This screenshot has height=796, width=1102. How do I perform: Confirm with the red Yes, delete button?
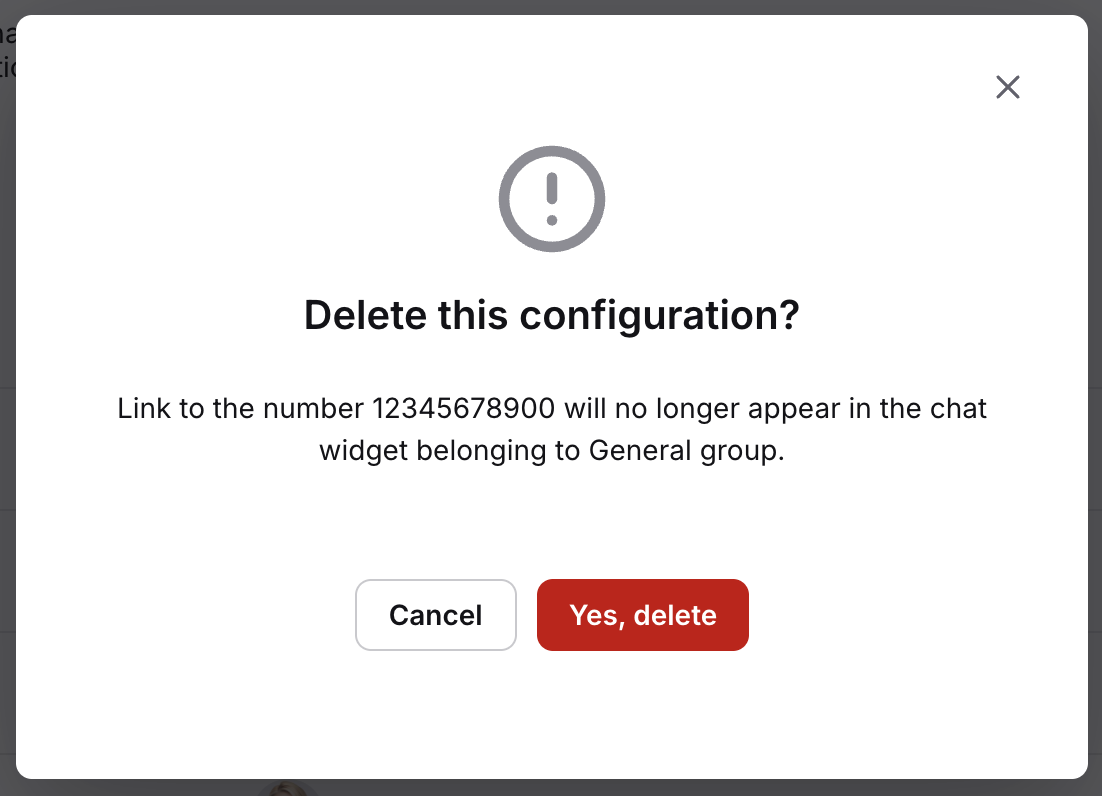[643, 615]
